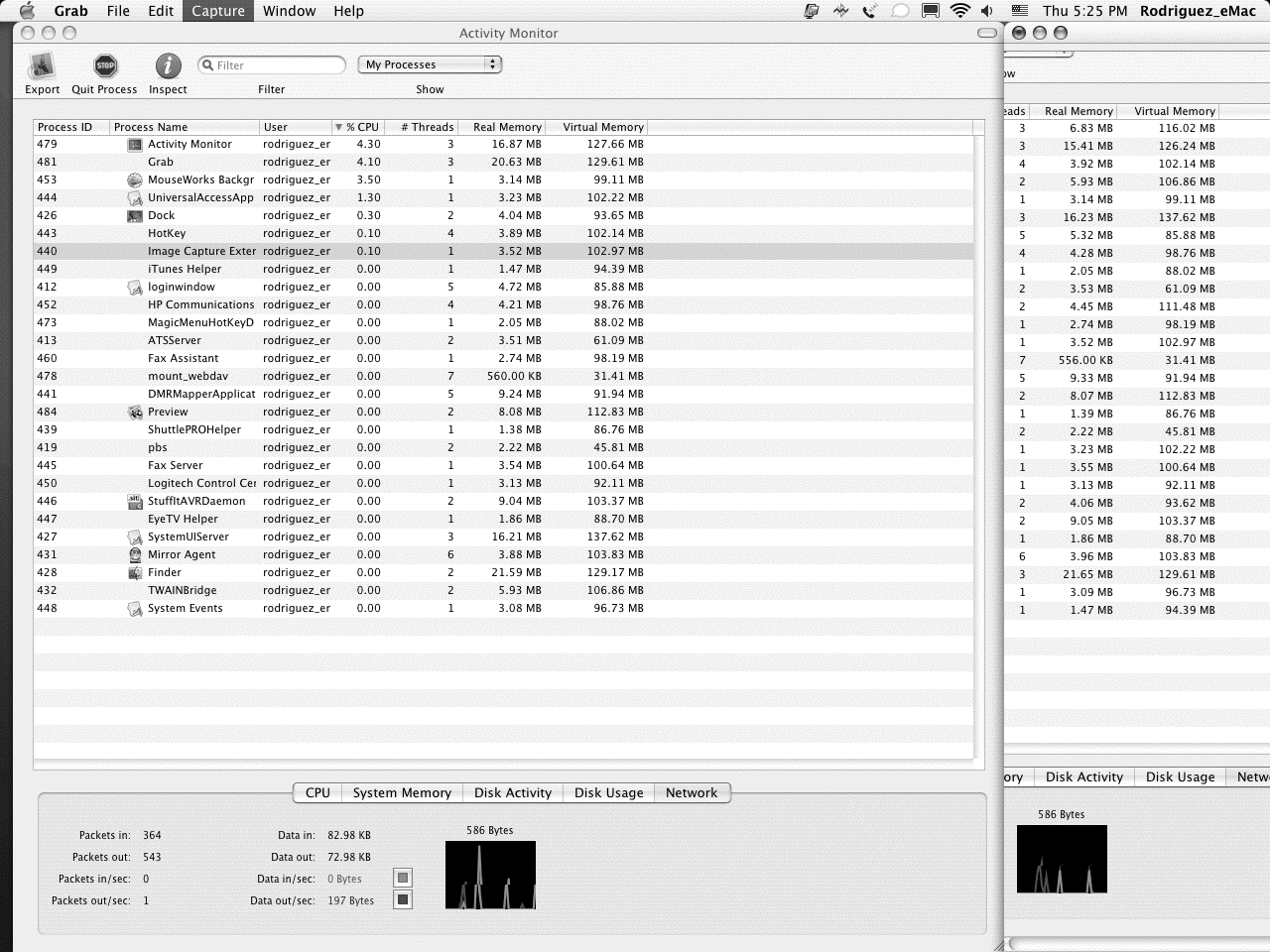The image size is (1270, 952).
Task: Click the loginwindow process icon
Action: pyautogui.click(x=135, y=288)
